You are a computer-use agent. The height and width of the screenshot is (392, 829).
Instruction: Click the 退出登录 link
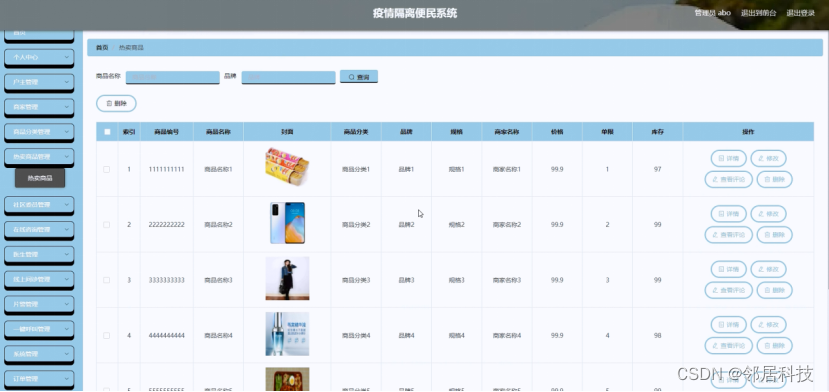point(800,13)
